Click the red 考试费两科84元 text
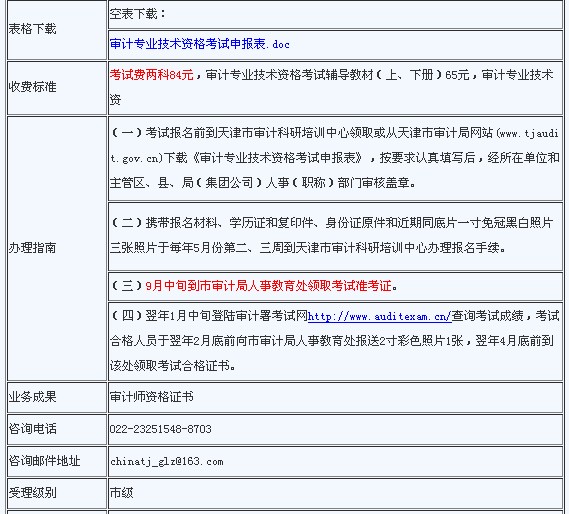Viewport: 569px width, 514px height. pos(151,75)
